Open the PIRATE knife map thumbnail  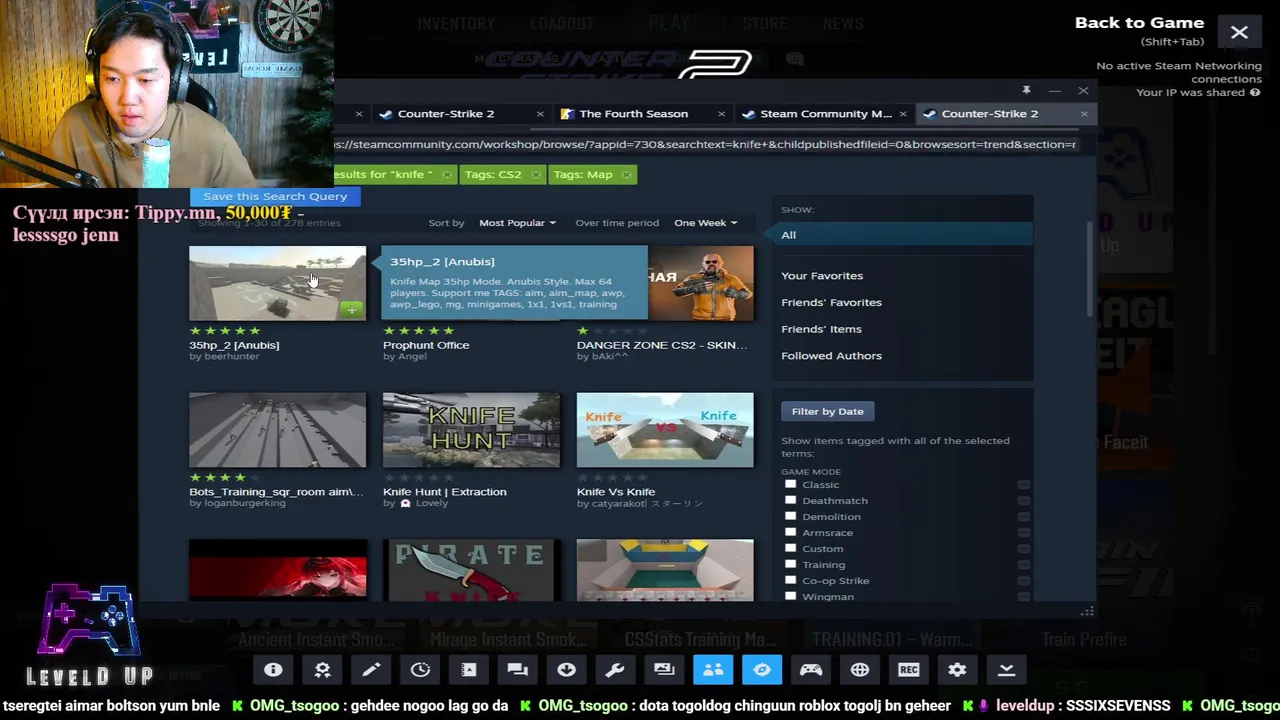(x=471, y=571)
